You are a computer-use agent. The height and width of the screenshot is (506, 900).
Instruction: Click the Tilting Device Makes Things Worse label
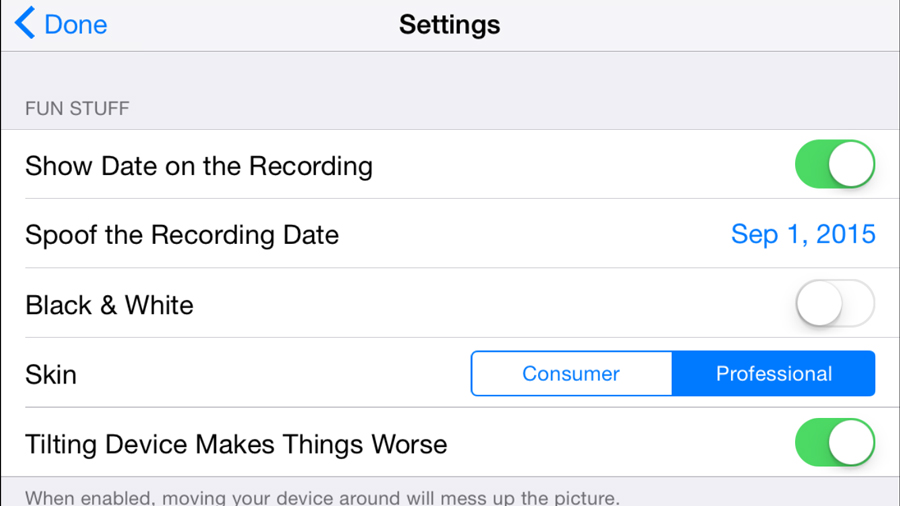click(236, 444)
